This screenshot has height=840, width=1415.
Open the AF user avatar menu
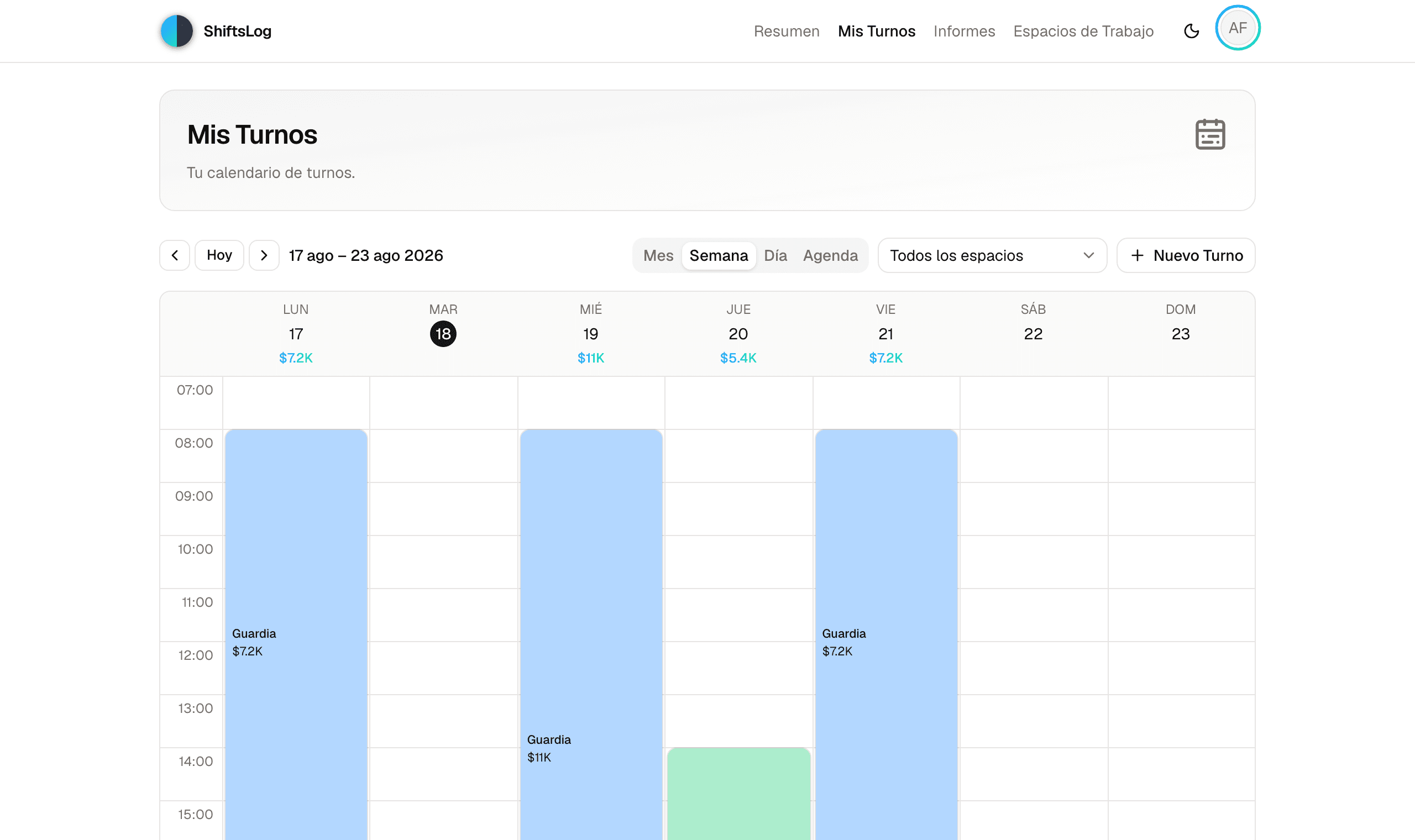click(x=1237, y=28)
